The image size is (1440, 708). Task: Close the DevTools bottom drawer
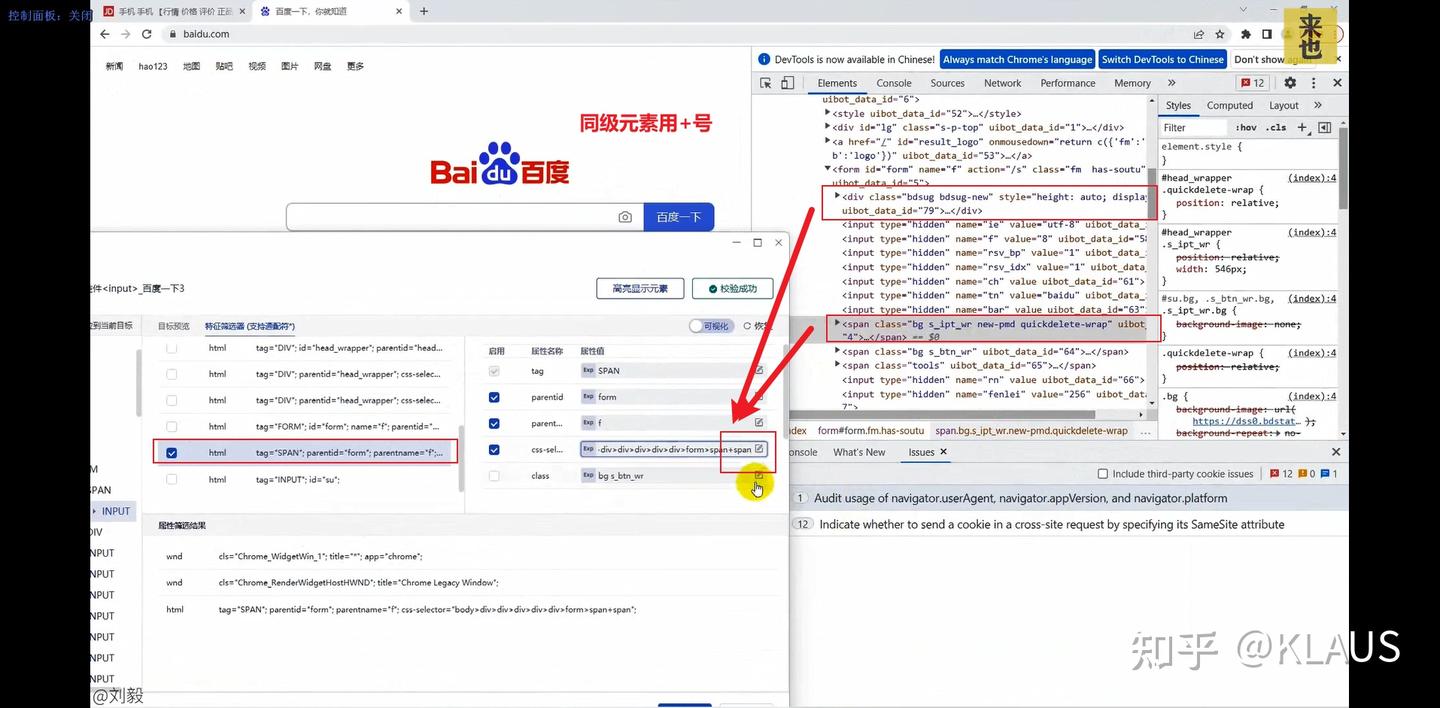pos(1336,452)
